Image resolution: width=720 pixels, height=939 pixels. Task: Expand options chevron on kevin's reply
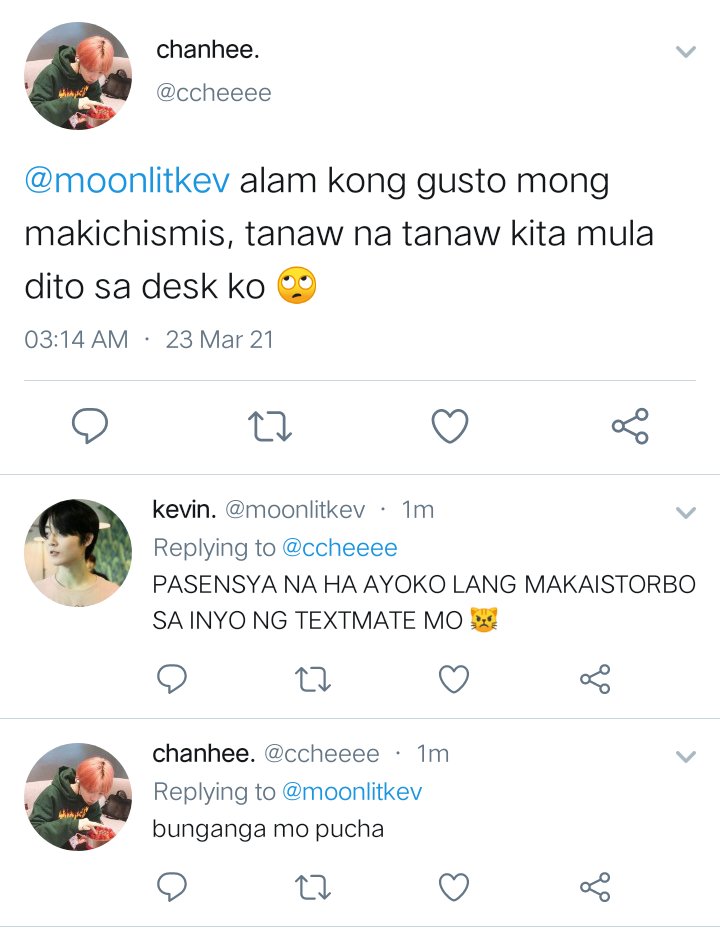point(685,513)
